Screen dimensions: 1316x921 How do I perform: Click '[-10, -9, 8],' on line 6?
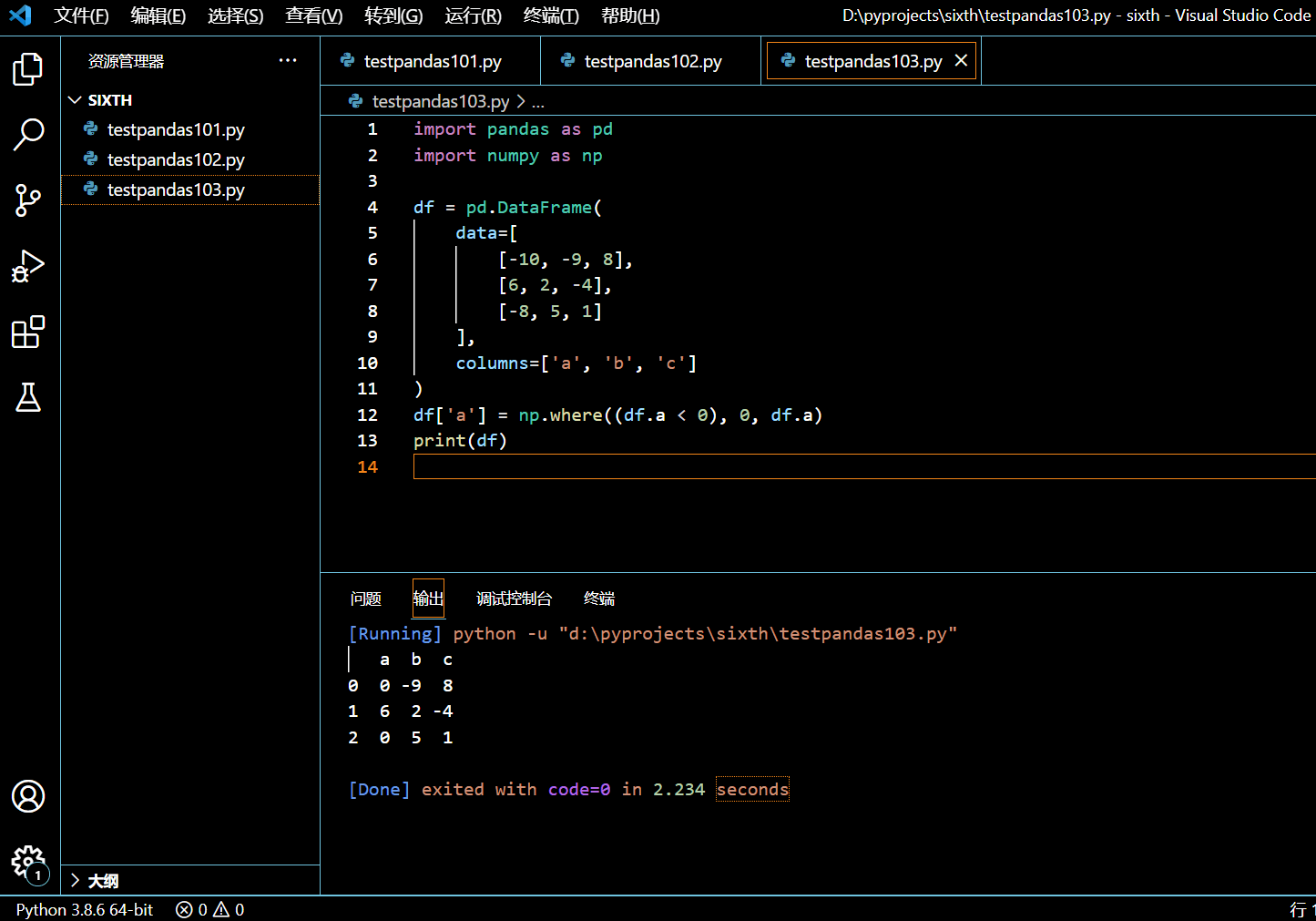pos(566,260)
